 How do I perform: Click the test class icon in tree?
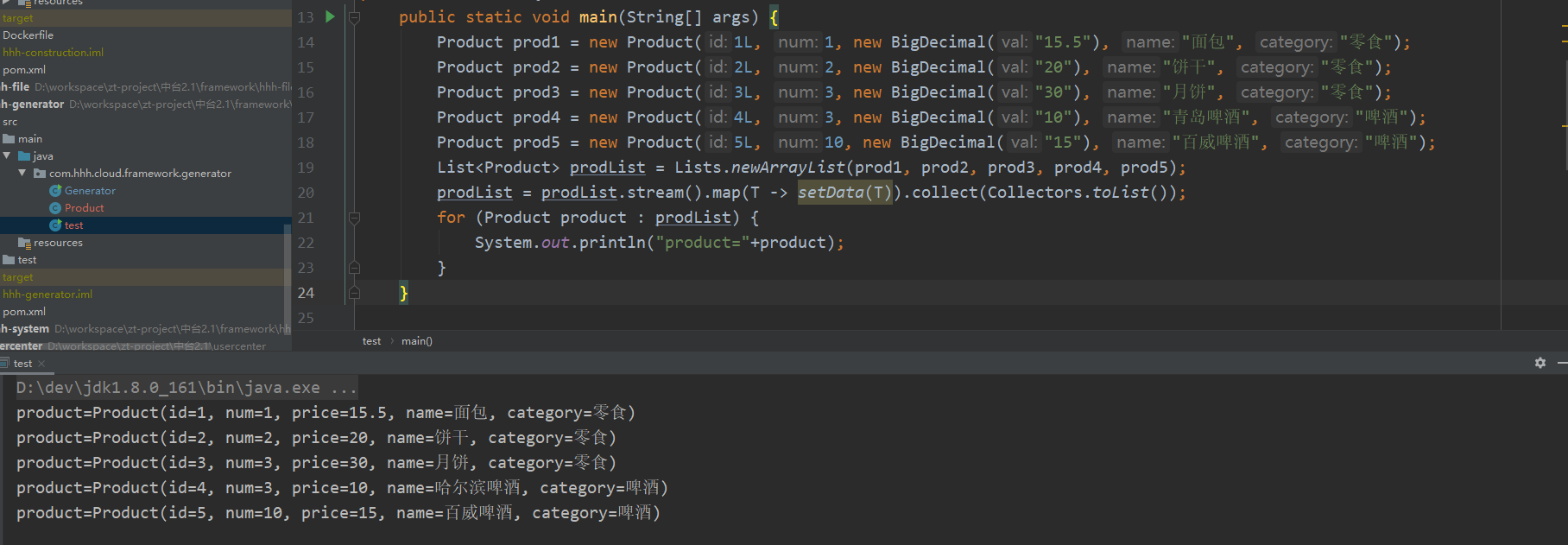point(55,225)
